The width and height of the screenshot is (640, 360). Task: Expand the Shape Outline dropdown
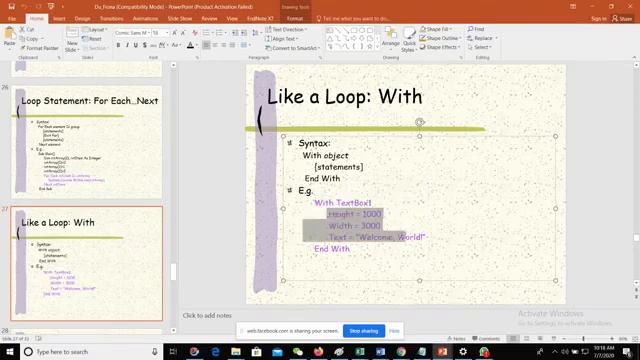pos(440,38)
